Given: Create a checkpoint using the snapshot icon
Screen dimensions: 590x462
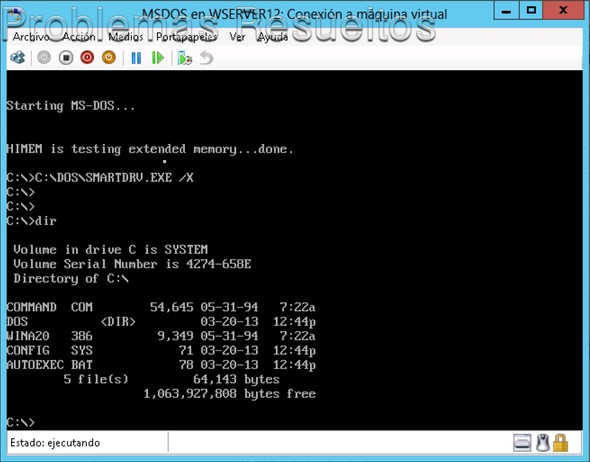Looking at the screenshot, I should point(185,58).
